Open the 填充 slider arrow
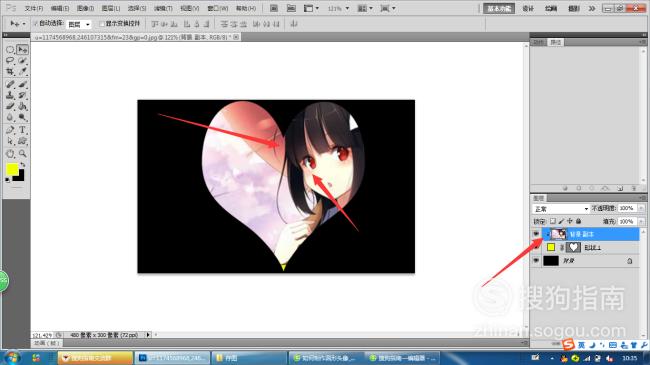The image size is (650, 365). [641, 221]
